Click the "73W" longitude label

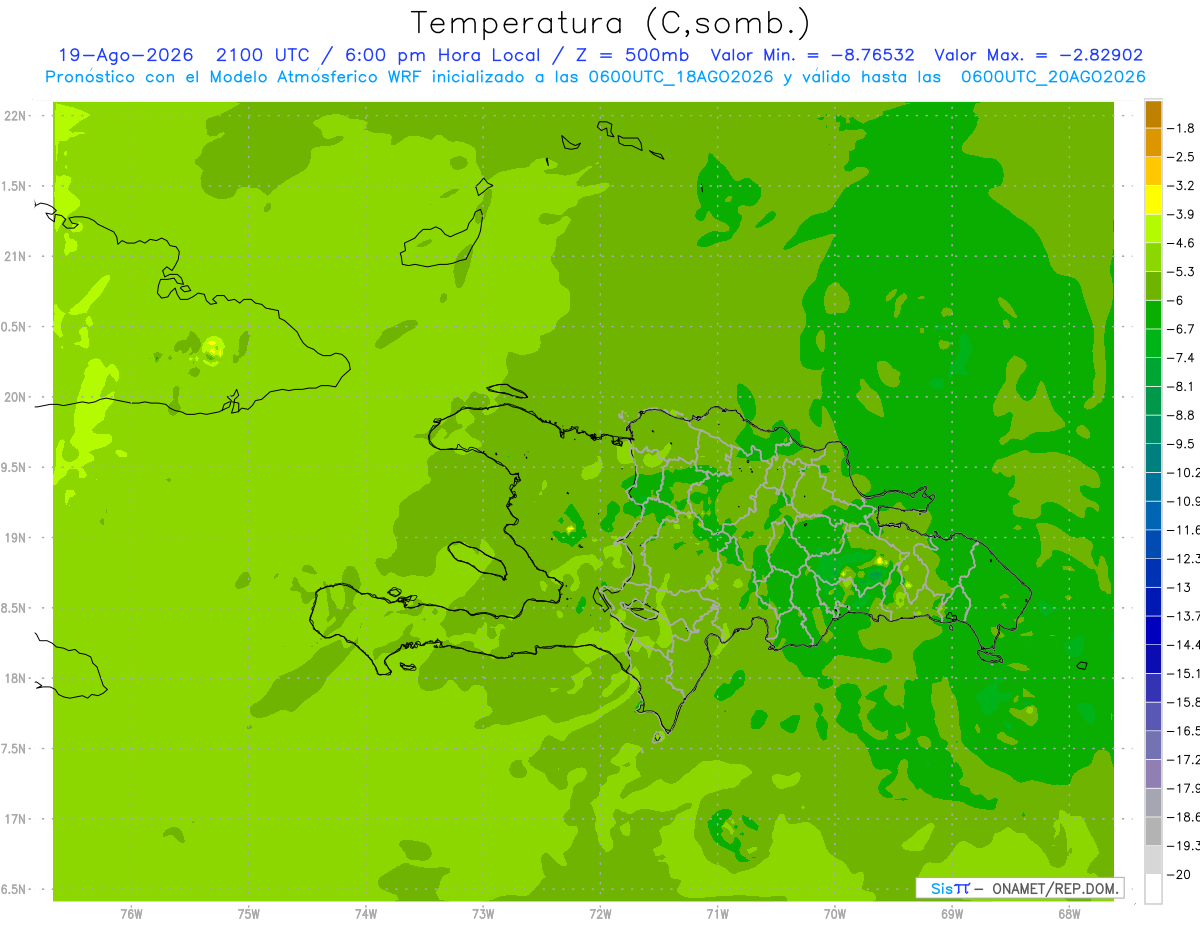pyautogui.click(x=483, y=913)
